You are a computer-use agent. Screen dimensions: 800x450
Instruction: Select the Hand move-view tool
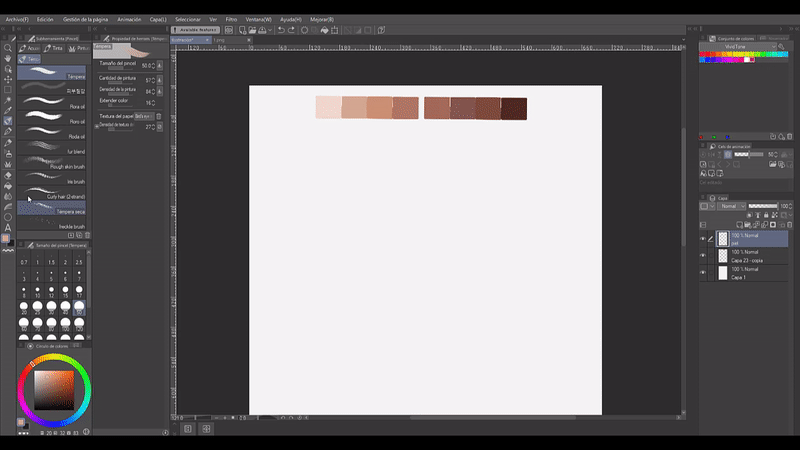point(8,58)
